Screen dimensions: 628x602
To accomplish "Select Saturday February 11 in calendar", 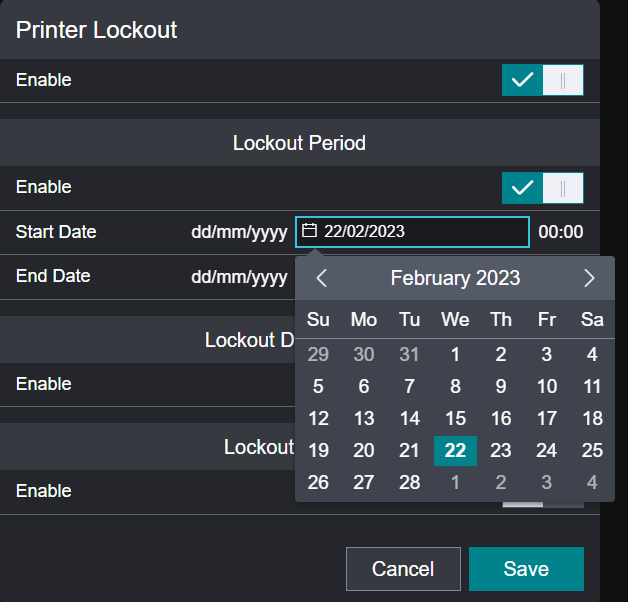I will (x=592, y=386).
